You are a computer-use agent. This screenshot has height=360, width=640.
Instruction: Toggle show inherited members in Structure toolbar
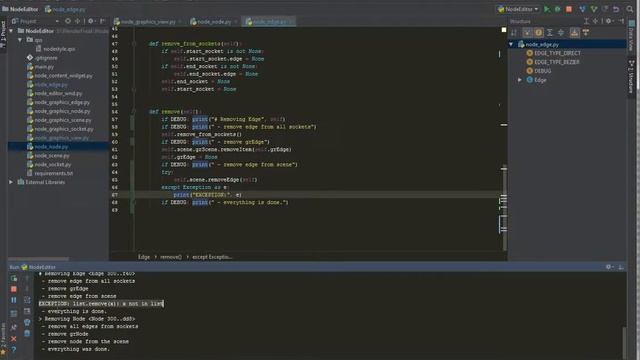click(527, 33)
